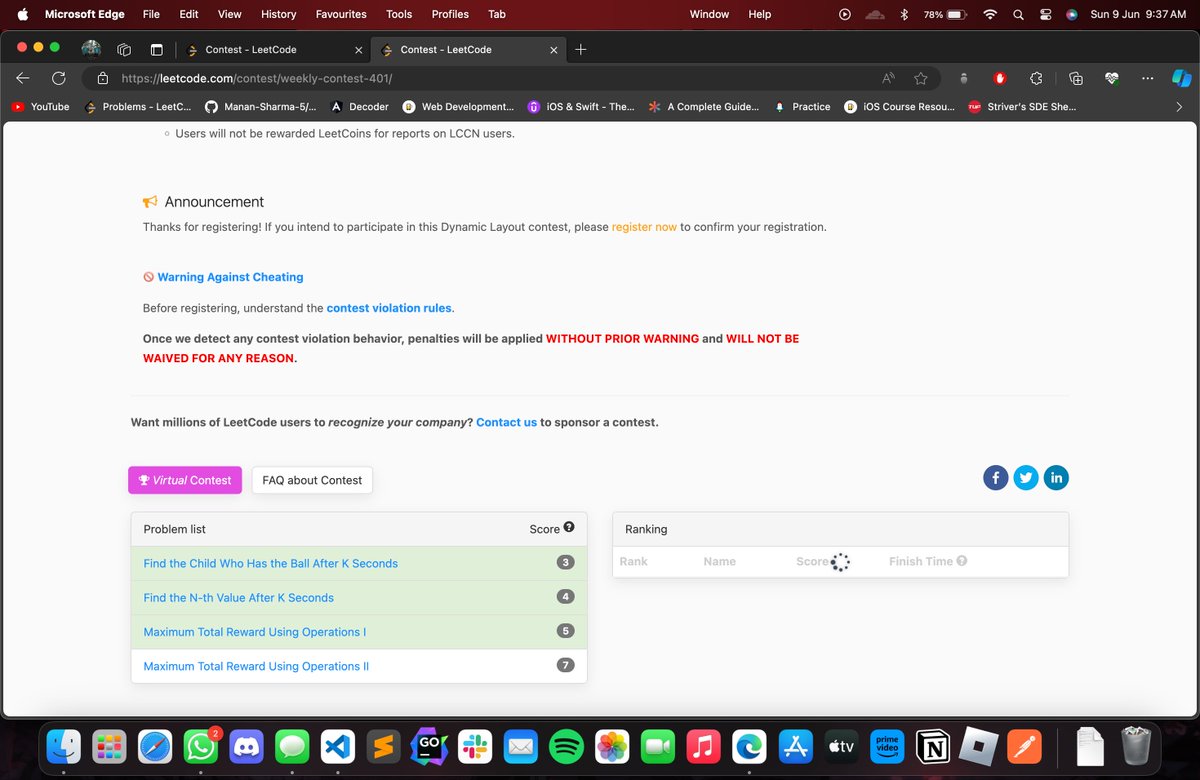This screenshot has height=780, width=1200.
Task: Open Edge profile avatar icon
Action: tap(91, 49)
